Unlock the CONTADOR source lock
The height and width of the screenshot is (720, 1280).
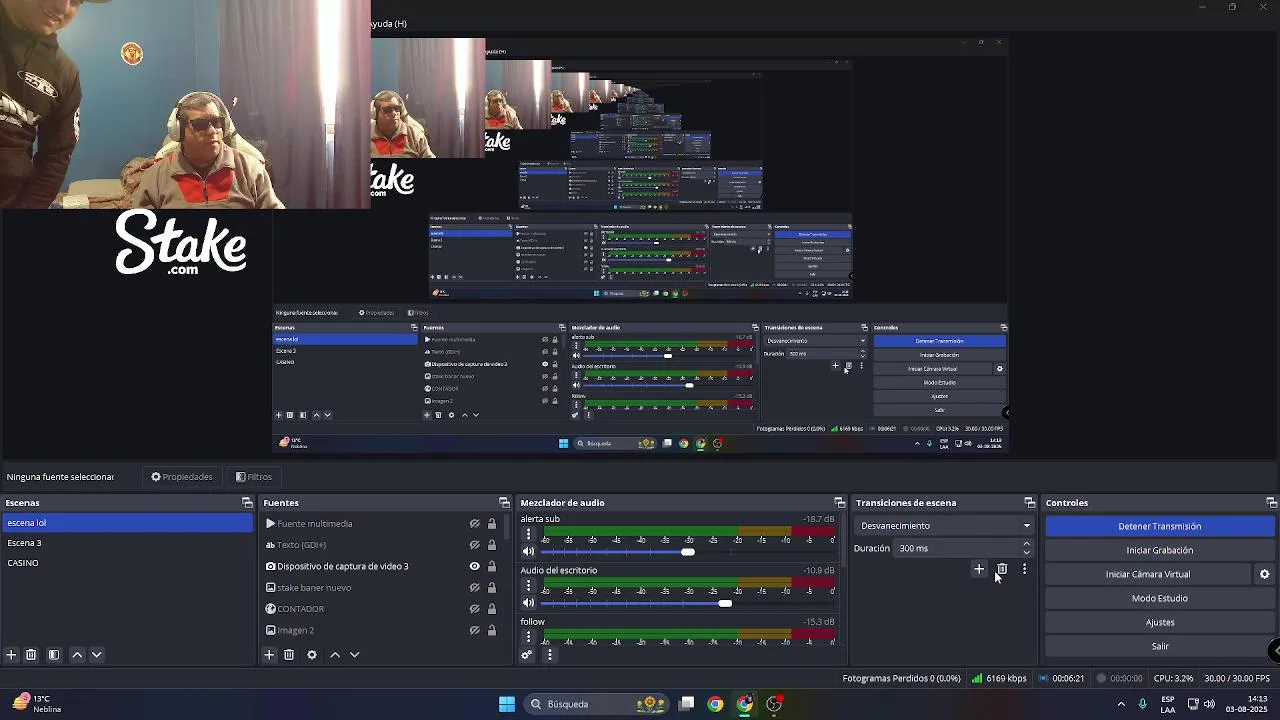pyautogui.click(x=491, y=609)
